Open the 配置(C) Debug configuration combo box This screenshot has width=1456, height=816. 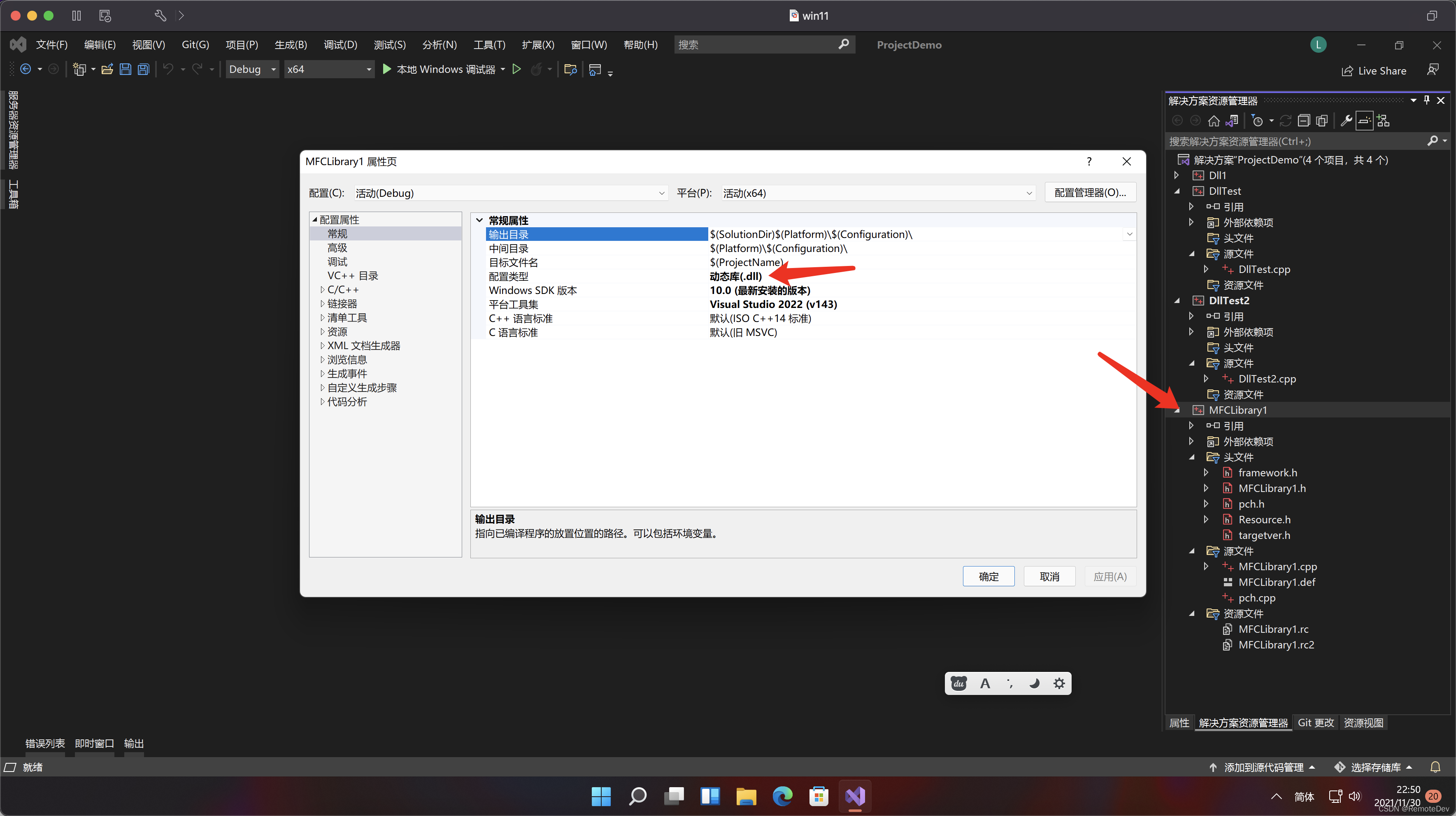coord(510,193)
